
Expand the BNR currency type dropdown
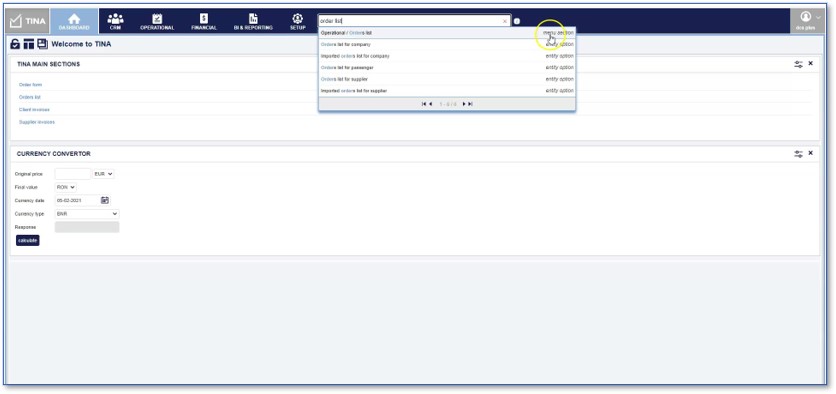tap(87, 214)
